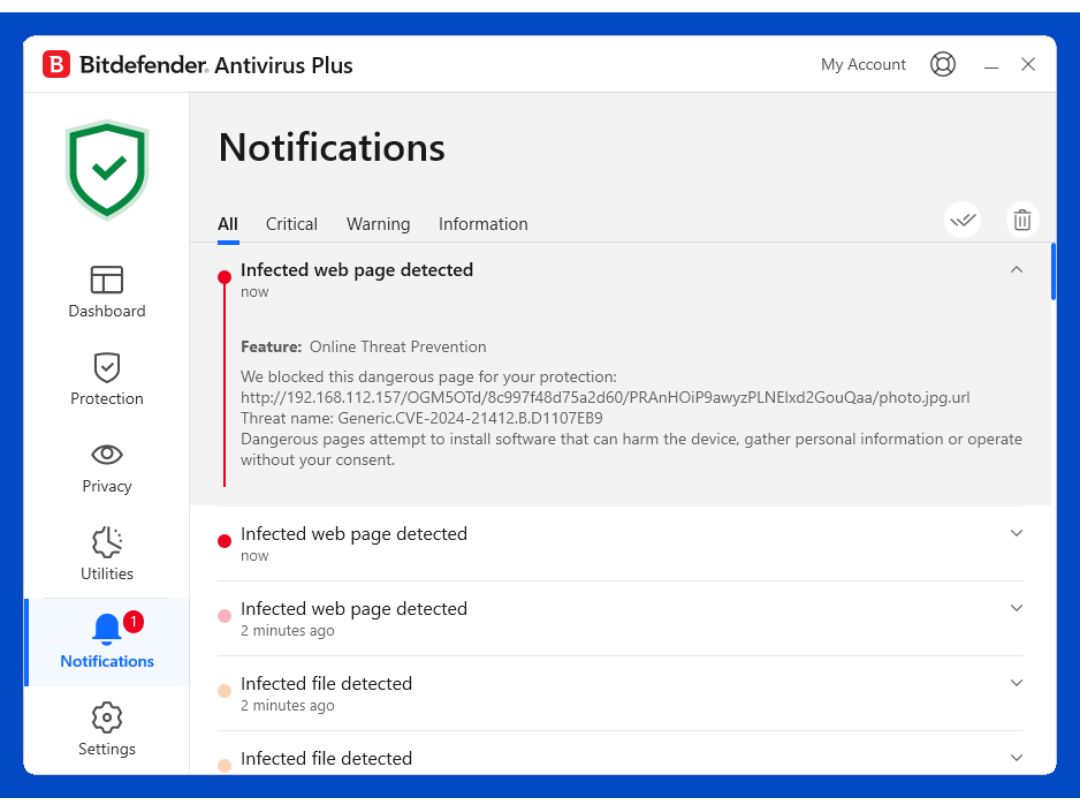Click the red notification count badge
This screenshot has width=1080, height=810.
point(134,622)
